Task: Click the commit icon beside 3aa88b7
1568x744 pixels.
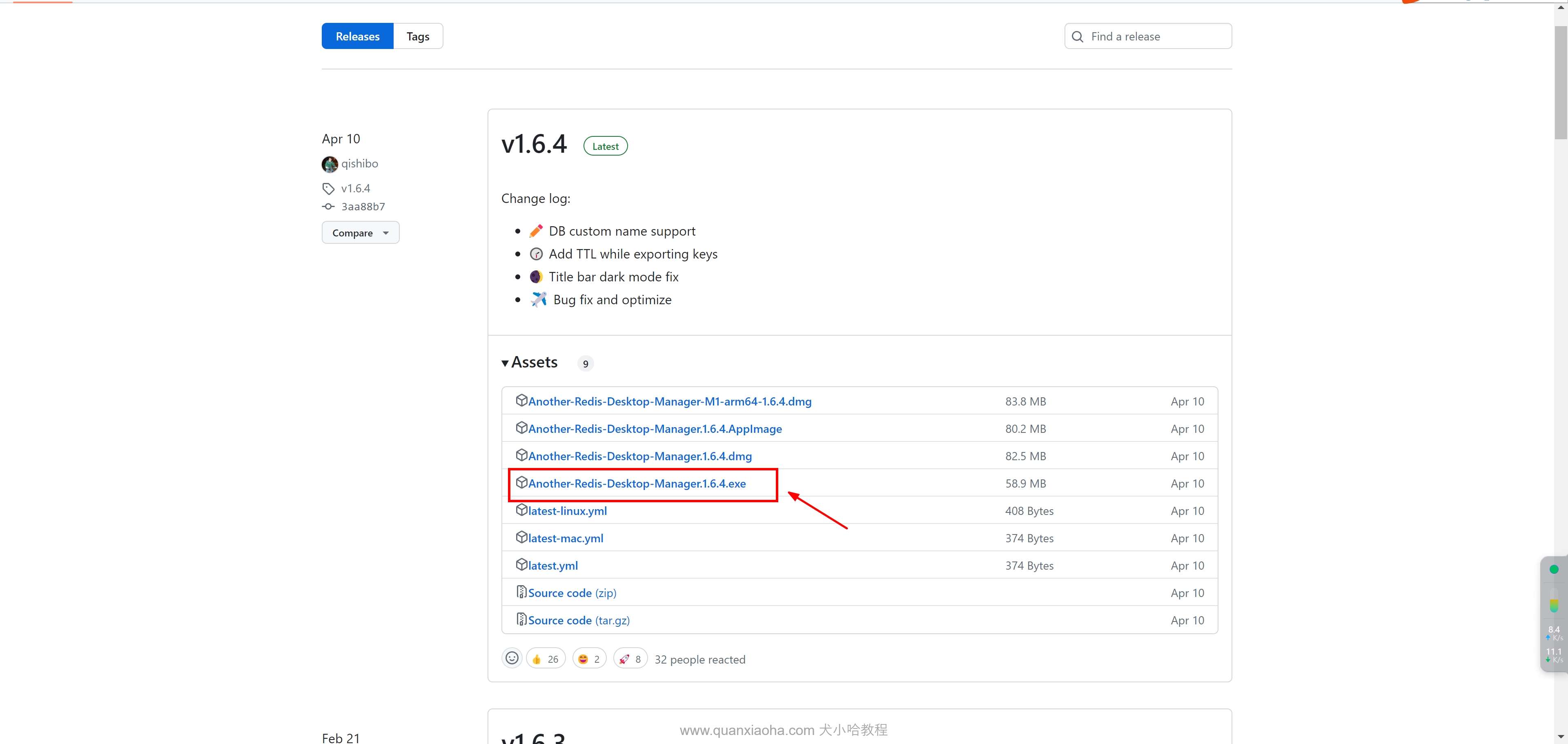Action: pyautogui.click(x=329, y=206)
